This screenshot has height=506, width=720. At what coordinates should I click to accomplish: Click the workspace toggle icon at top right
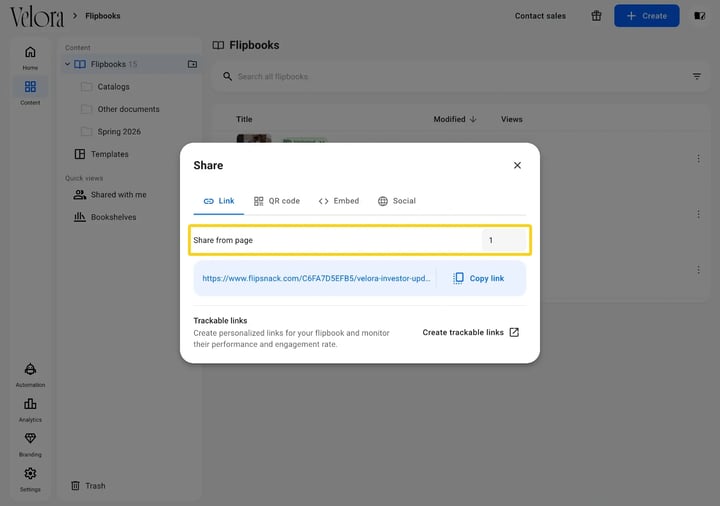[x=699, y=16]
